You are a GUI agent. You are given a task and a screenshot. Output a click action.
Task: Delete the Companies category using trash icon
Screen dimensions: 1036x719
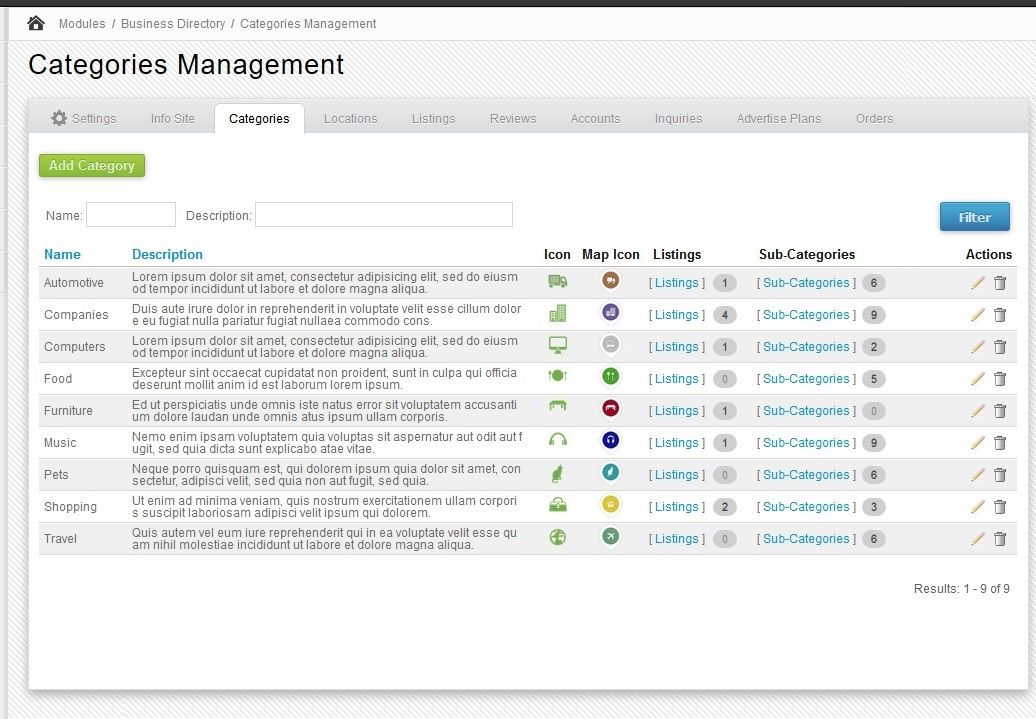coord(999,315)
